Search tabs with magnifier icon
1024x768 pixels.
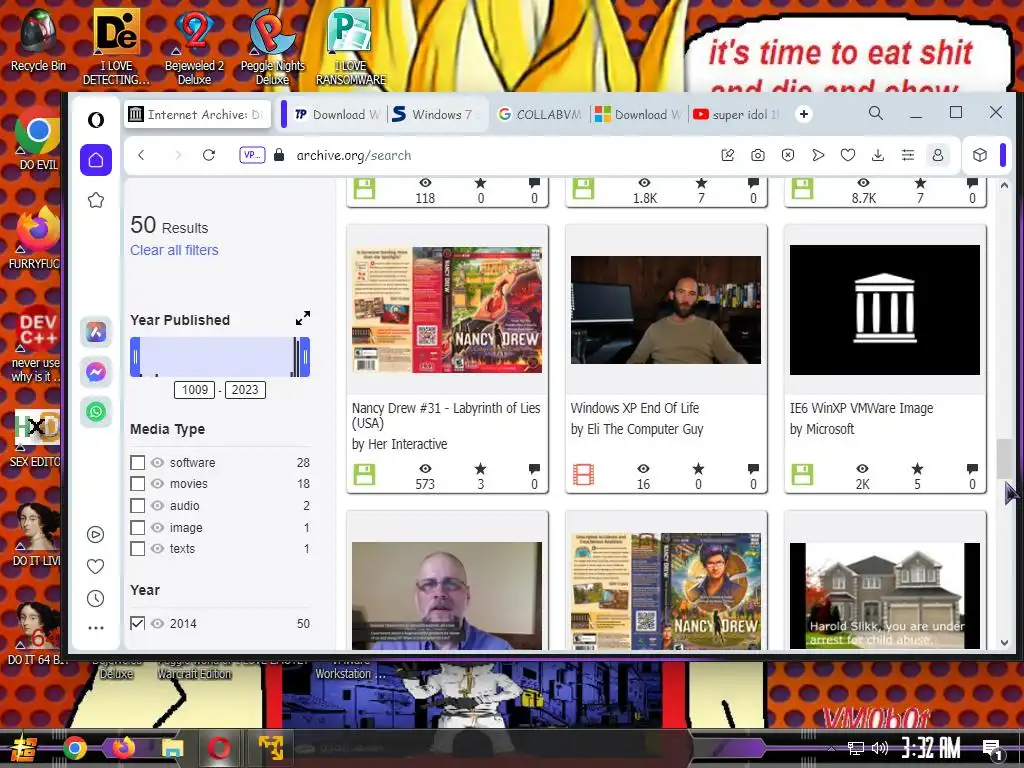tap(876, 113)
